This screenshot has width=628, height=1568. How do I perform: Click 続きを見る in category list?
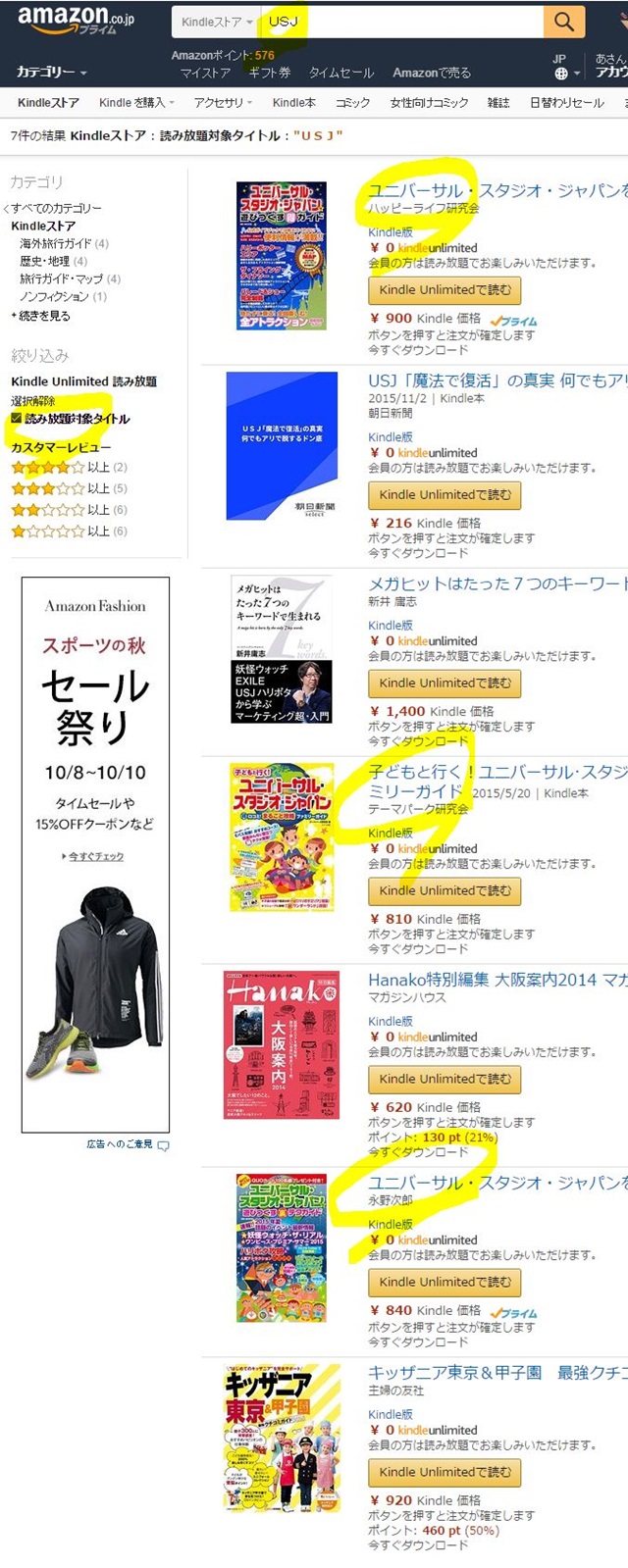[43, 316]
